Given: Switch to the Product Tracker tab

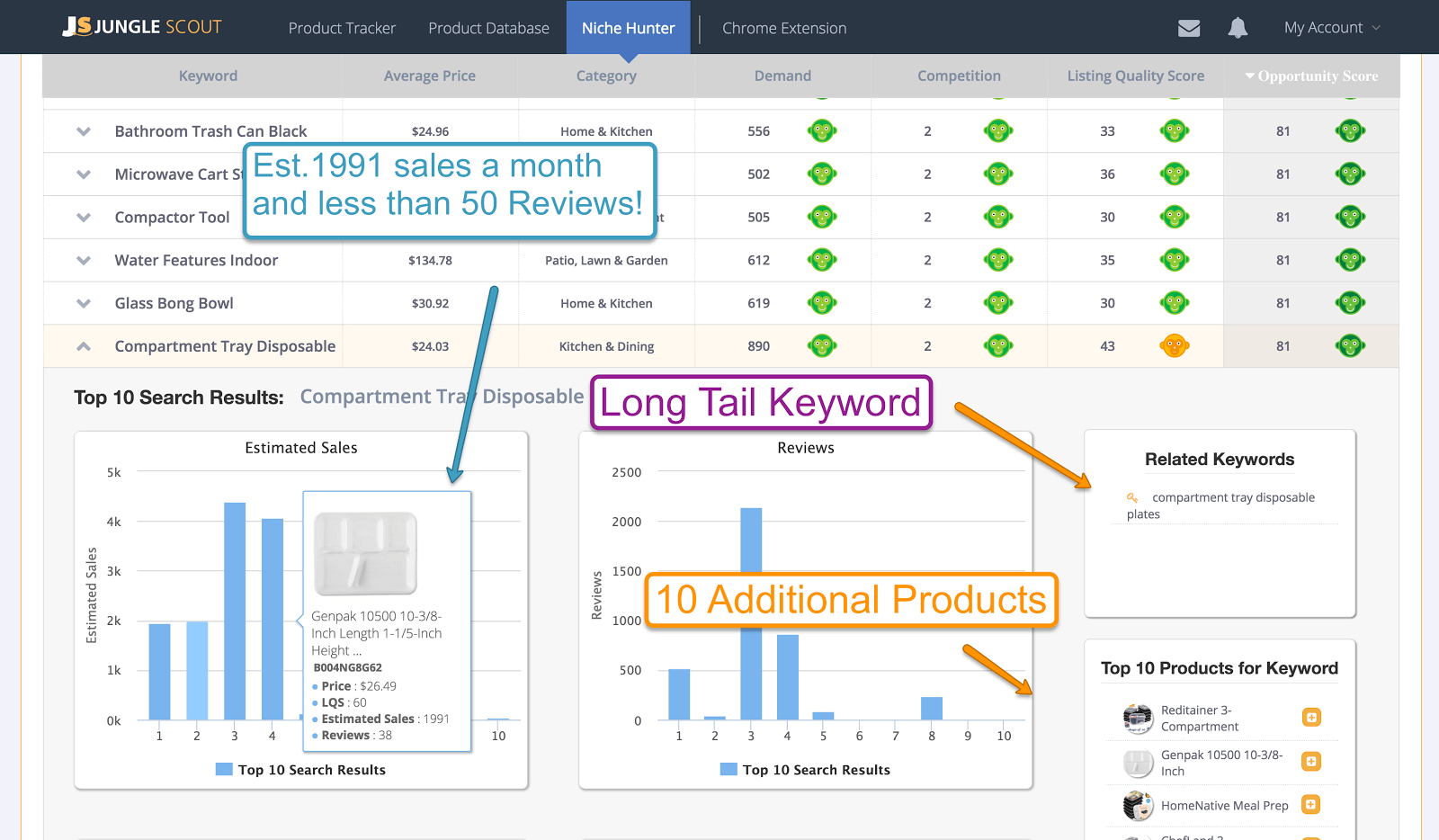Looking at the screenshot, I should (342, 28).
